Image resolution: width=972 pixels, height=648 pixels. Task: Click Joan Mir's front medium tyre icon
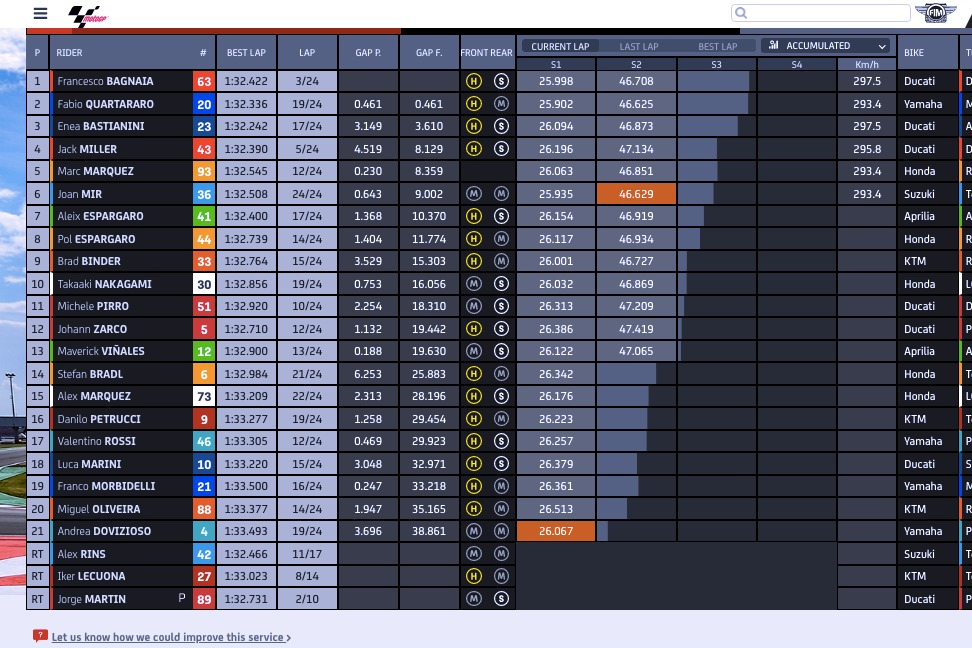pos(474,194)
